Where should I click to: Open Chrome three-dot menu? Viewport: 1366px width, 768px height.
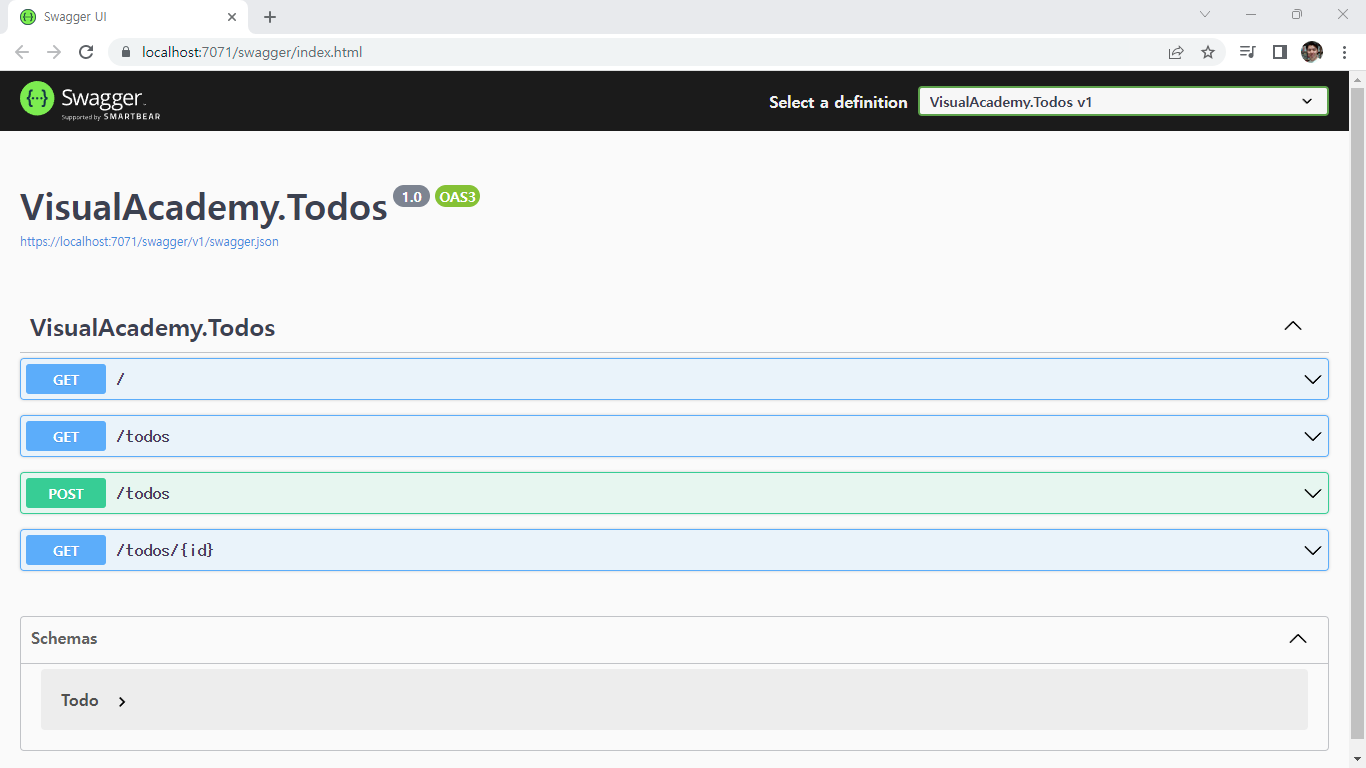1344,52
